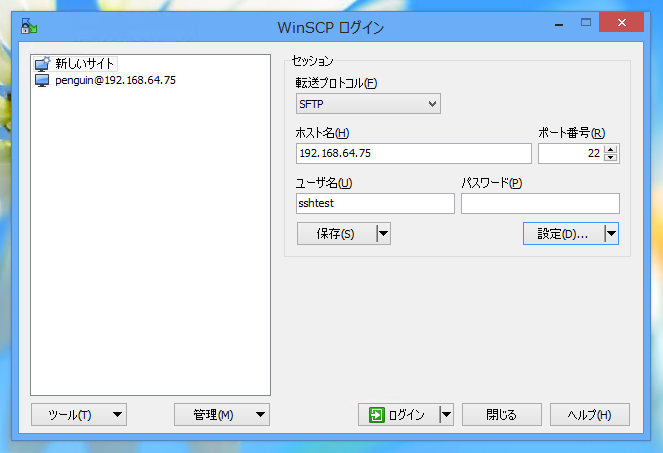Viewport: 663px width, 453px height.
Task: Open the 転送プロトコル SFTP dropdown
Action: [x=368, y=104]
